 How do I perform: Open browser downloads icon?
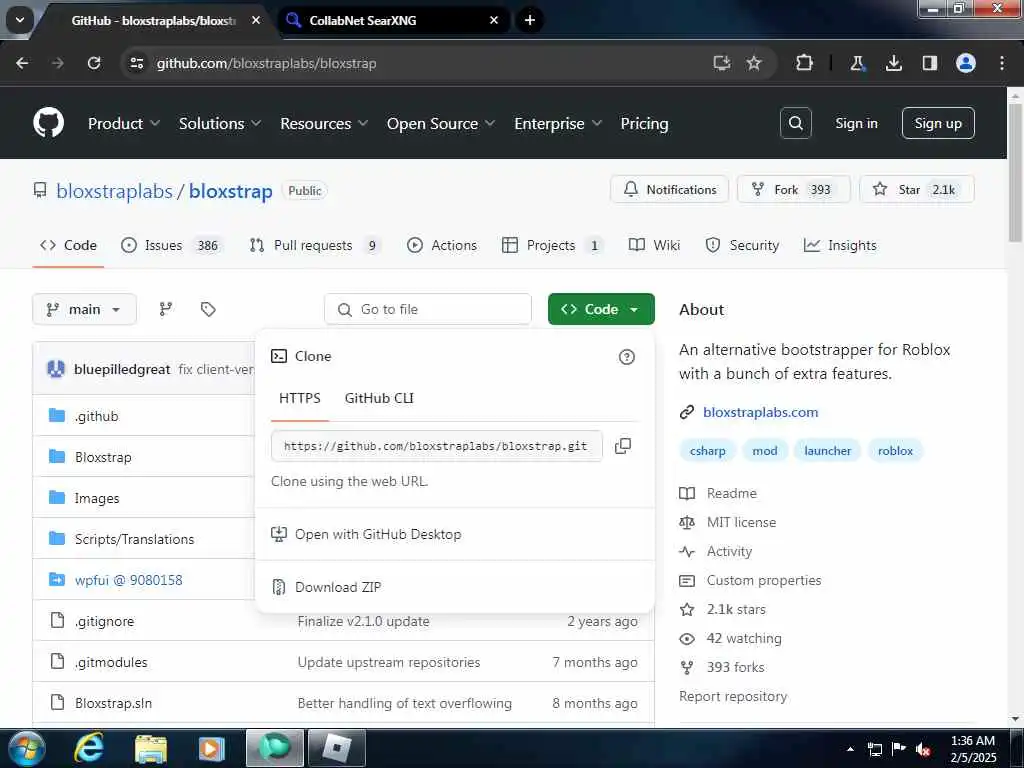[x=893, y=63]
